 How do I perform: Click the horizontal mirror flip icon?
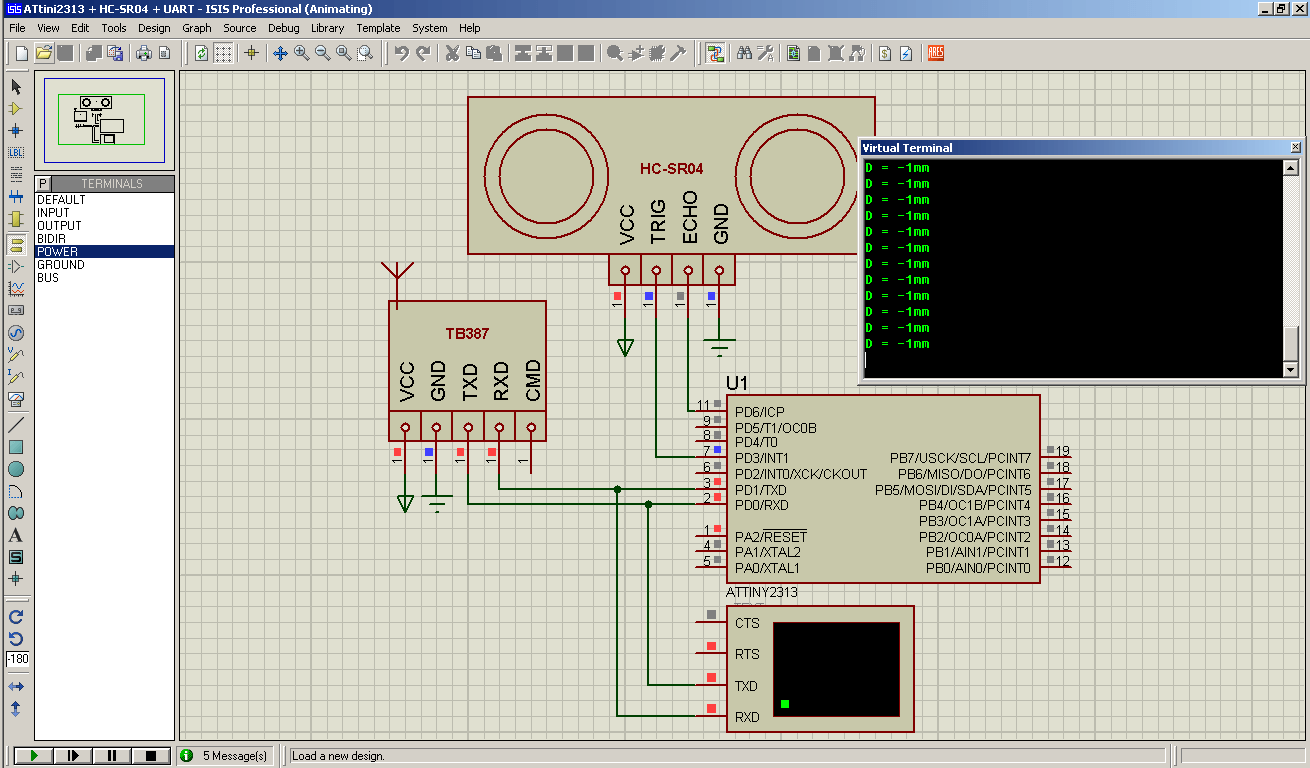(x=16, y=687)
